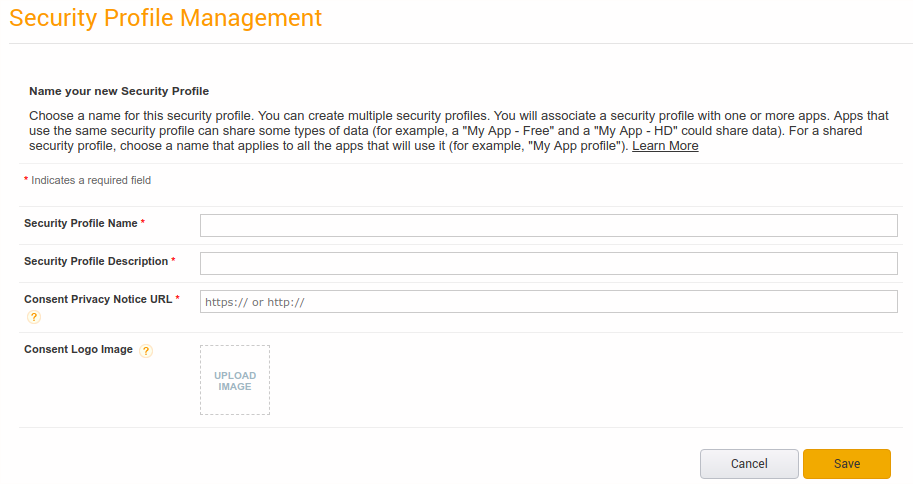Image resolution: width=913 pixels, height=484 pixels.
Task: Focus the Security Profile Name text field
Action: click(548, 225)
